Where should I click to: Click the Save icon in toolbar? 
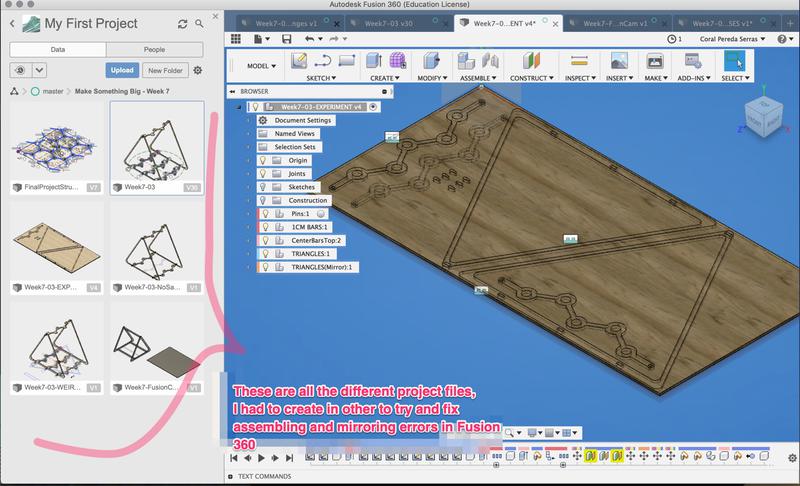click(287, 39)
